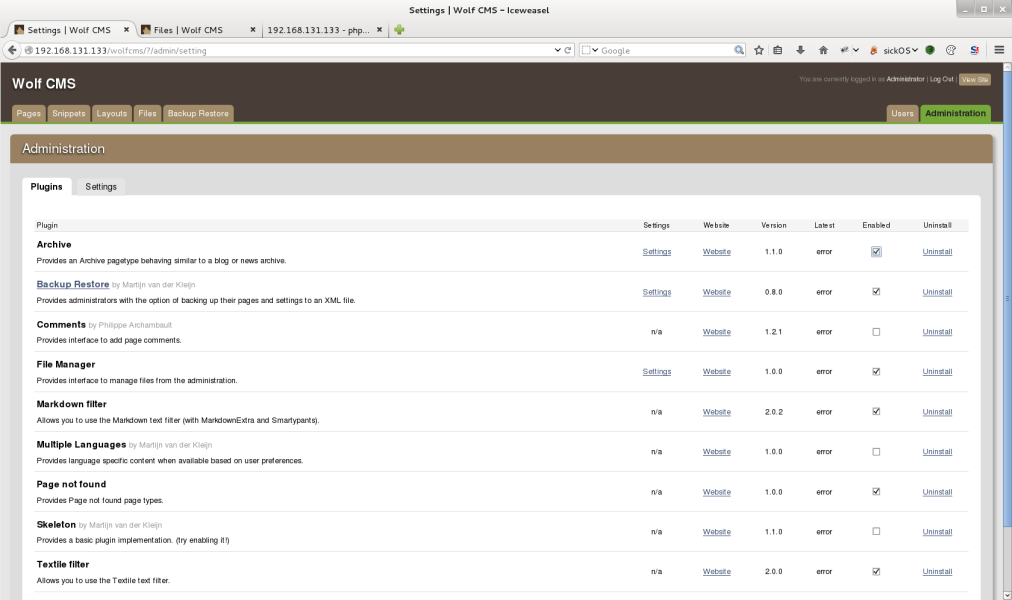Click the scrollbar up arrow
The width and height of the screenshot is (1012, 600).
pyautogui.click(x=1007, y=66)
